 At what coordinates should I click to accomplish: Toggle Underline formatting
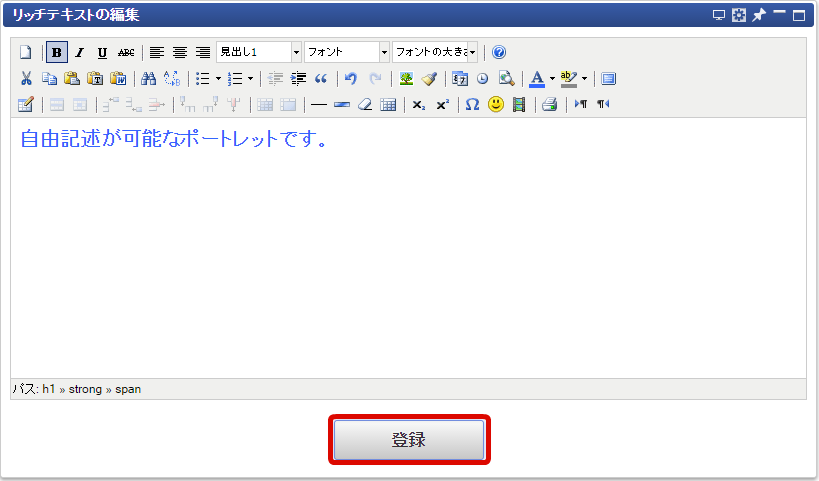point(102,52)
